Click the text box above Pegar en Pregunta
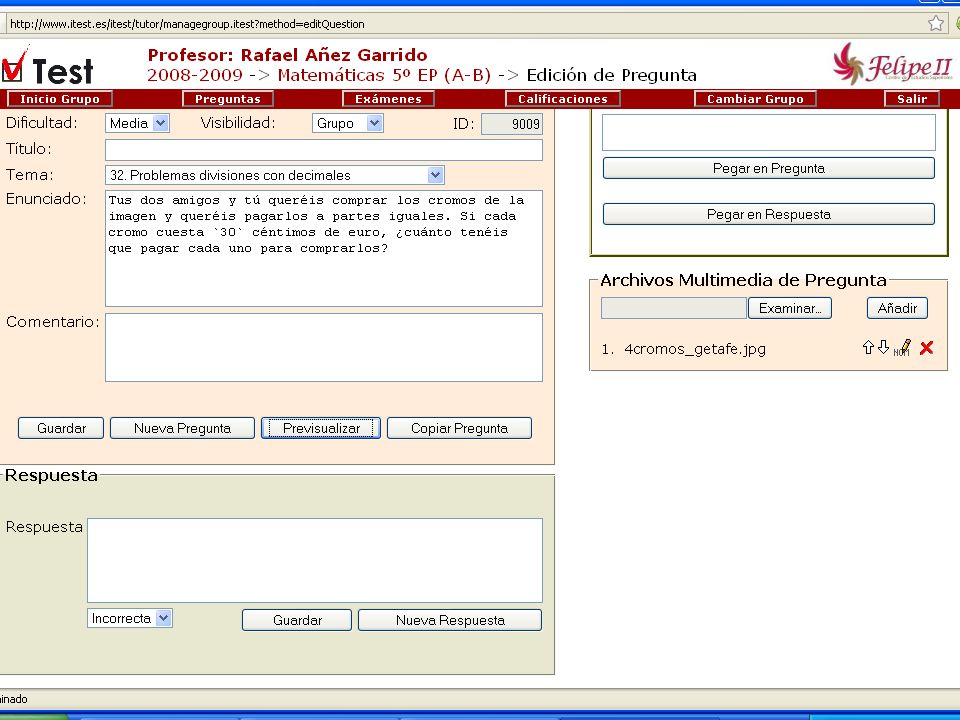This screenshot has height=720, width=960. pos(768,132)
